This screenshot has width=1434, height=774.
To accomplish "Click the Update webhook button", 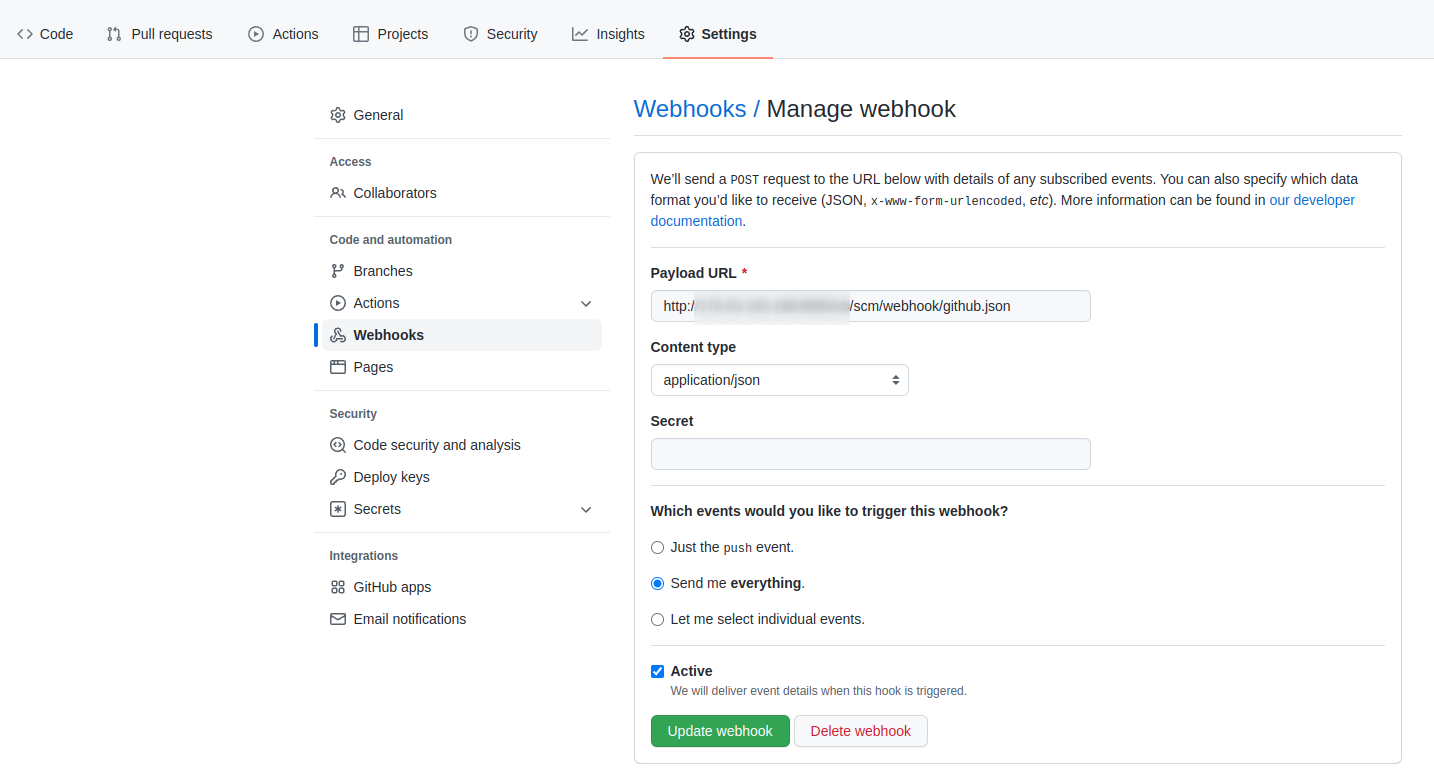I will [x=720, y=731].
